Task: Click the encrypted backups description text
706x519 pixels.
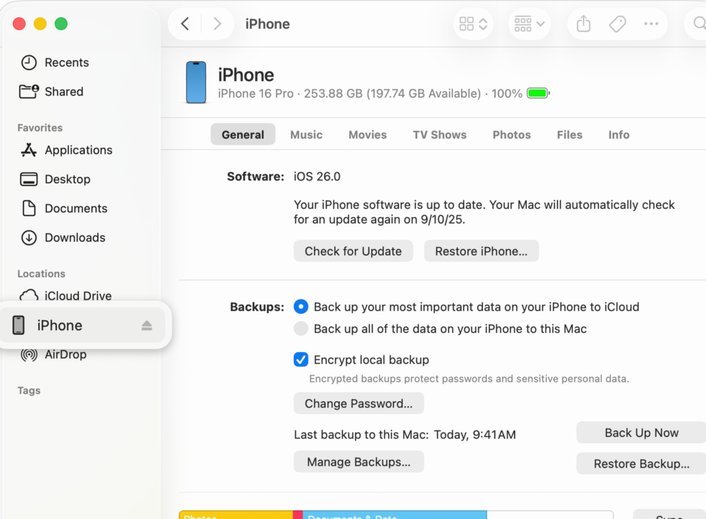Action: [469, 379]
